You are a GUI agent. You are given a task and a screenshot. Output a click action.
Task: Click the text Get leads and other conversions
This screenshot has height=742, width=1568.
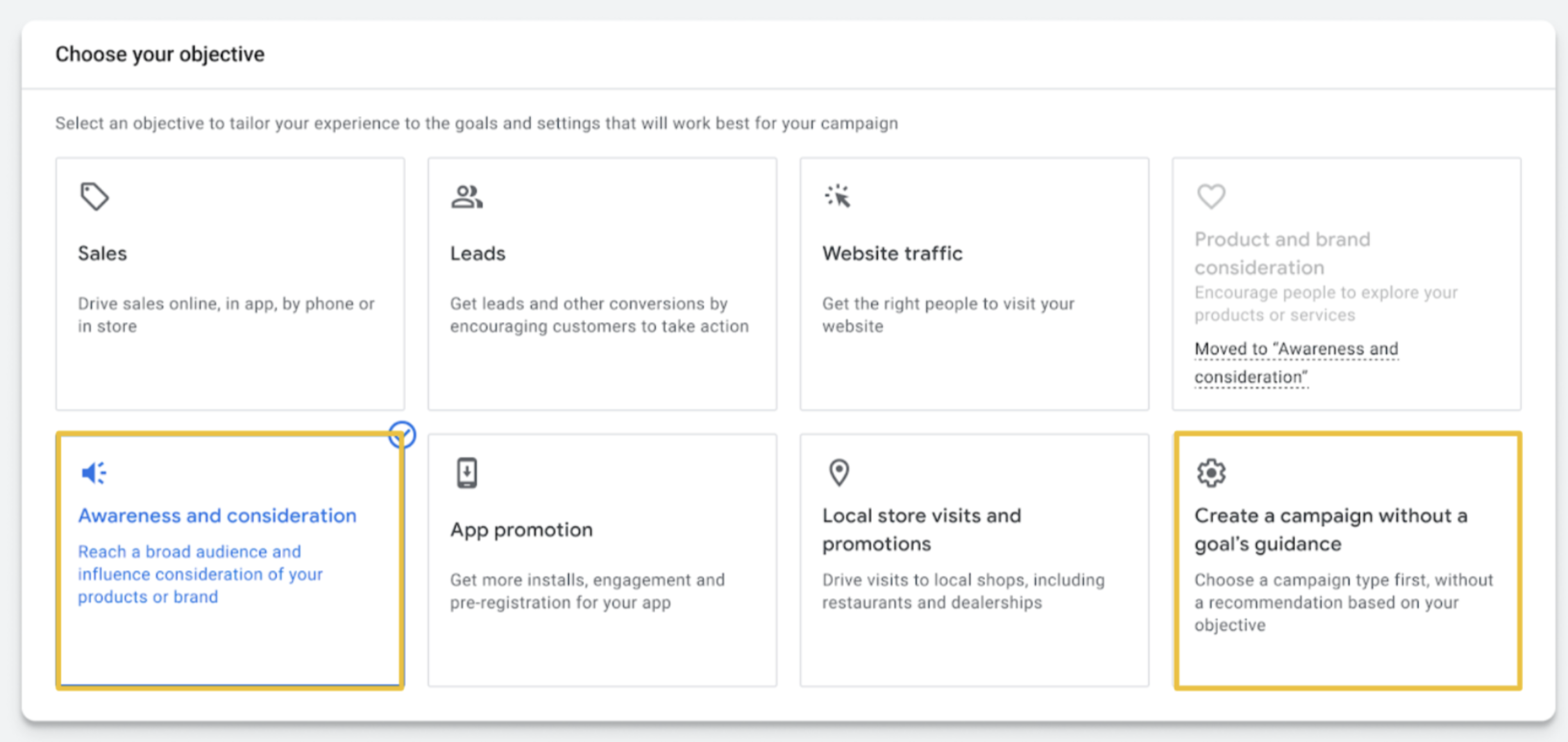coord(599,315)
